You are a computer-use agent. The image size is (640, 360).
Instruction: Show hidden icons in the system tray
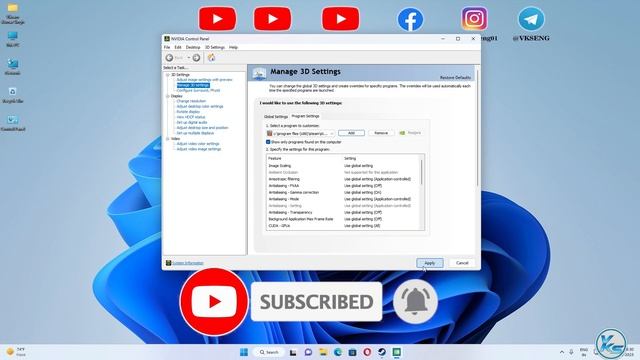tap(562, 352)
